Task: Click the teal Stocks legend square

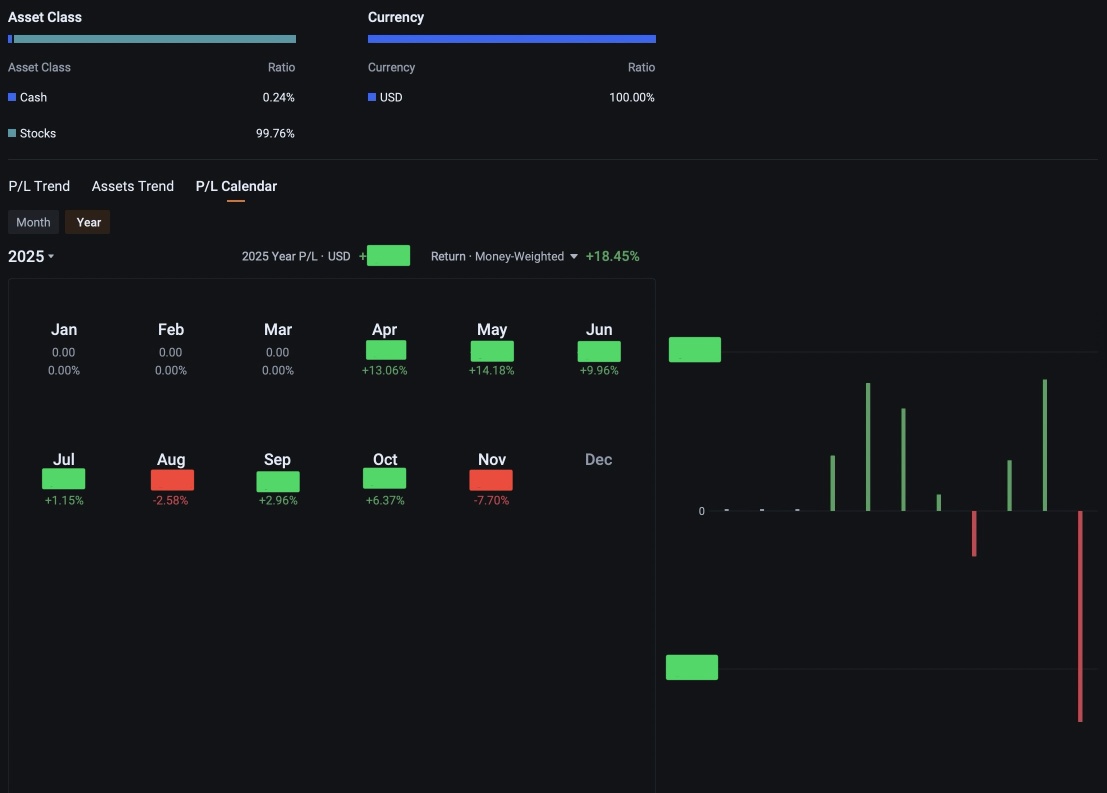Action: pyautogui.click(x=12, y=133)
